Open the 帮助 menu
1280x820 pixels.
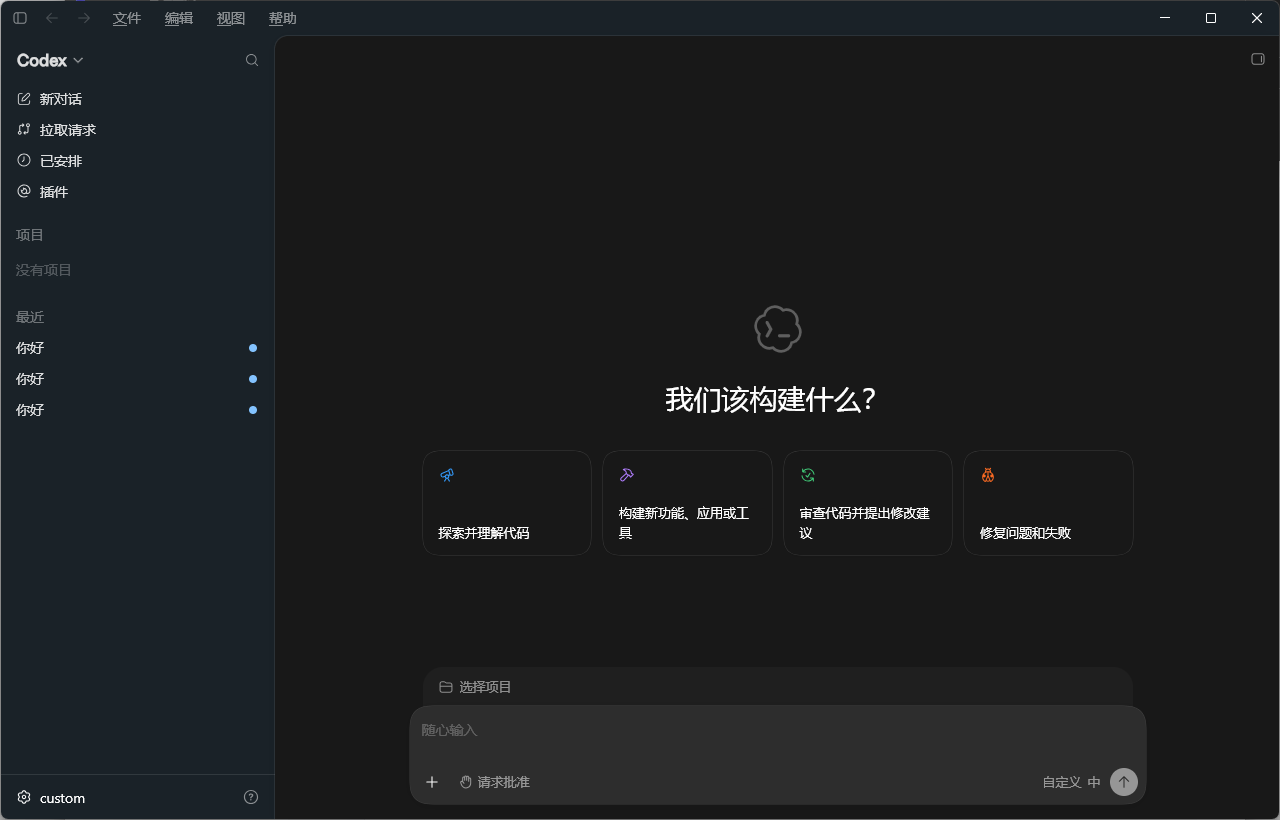[x=283, y=18]
